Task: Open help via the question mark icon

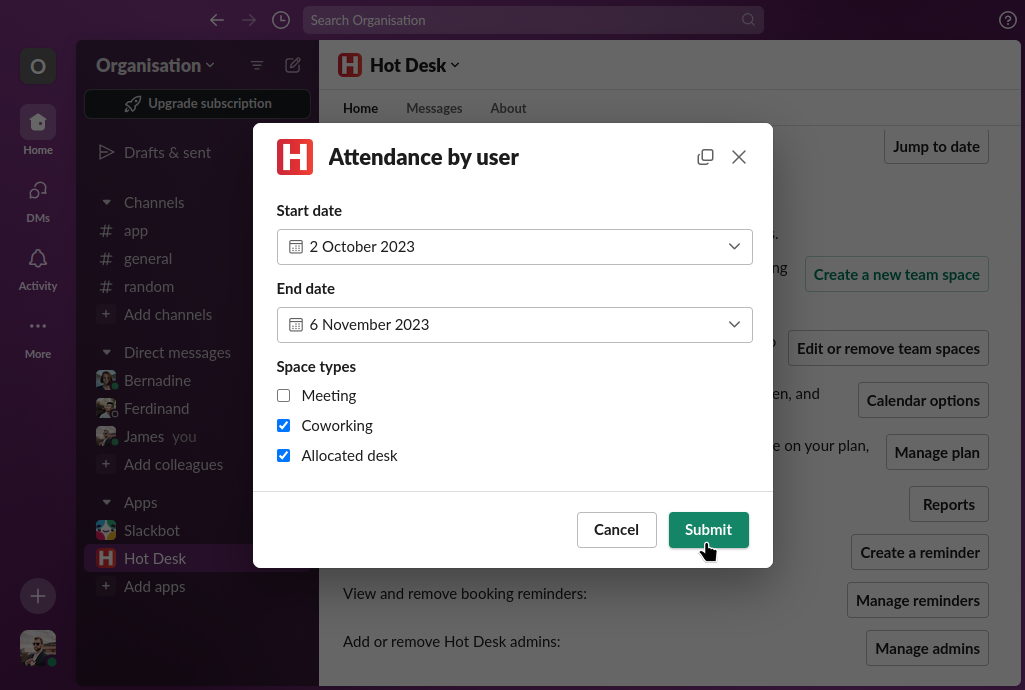Action: [1007, 20]
